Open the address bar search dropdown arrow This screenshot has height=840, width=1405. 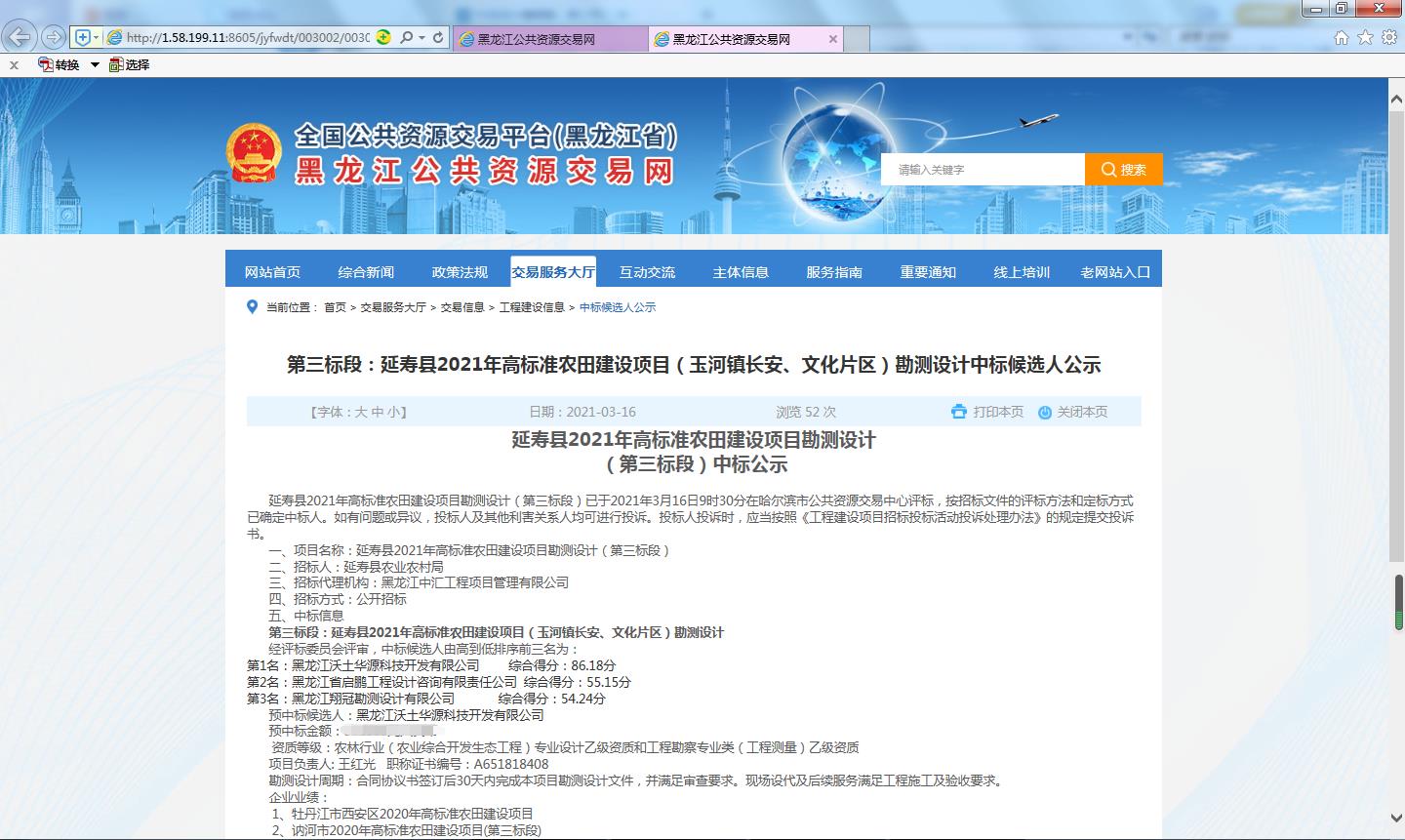pos(421,38)
